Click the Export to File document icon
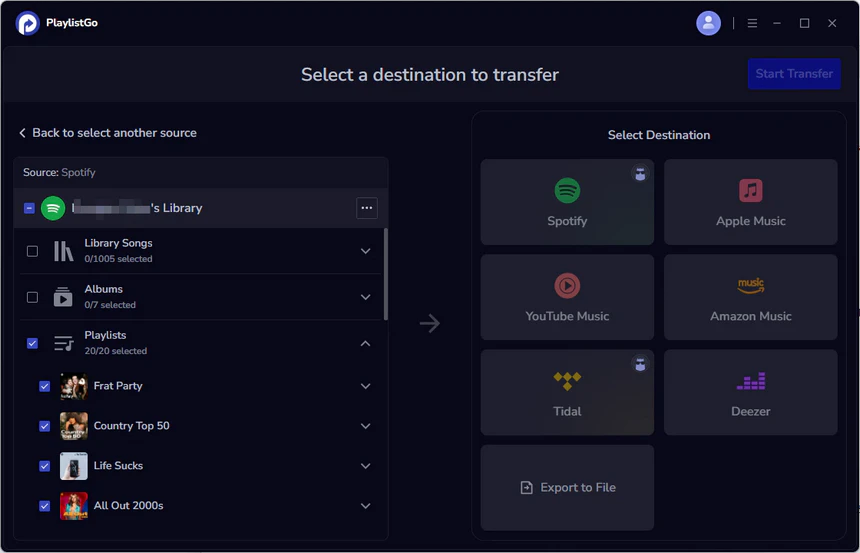The width and height of the screenshot is (860, 553). click(526, 487)
